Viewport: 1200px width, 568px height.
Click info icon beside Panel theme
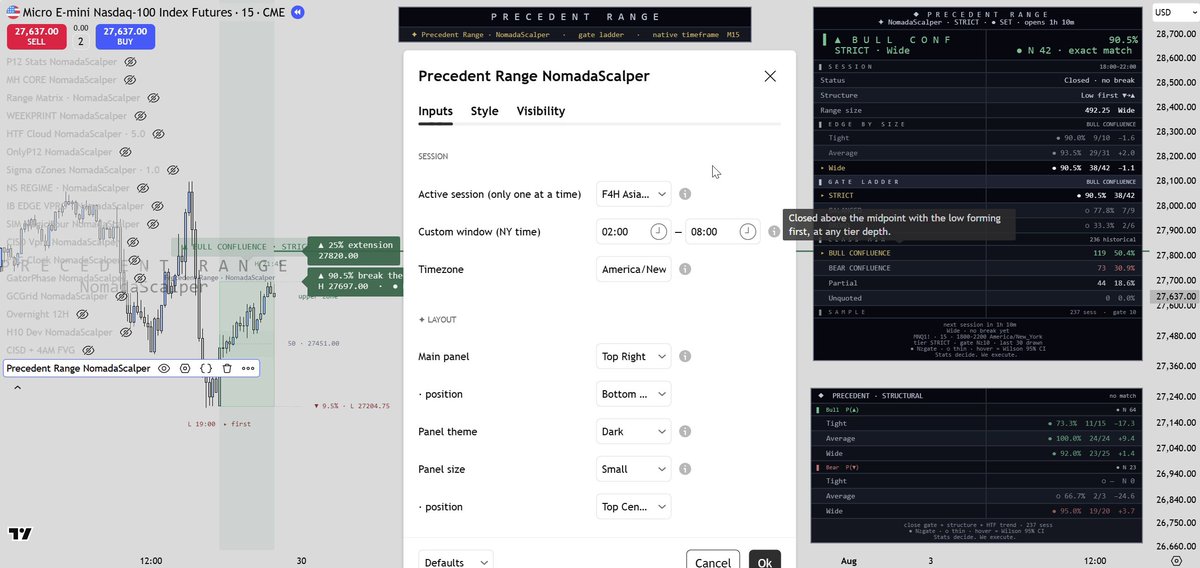click(685, 432)
